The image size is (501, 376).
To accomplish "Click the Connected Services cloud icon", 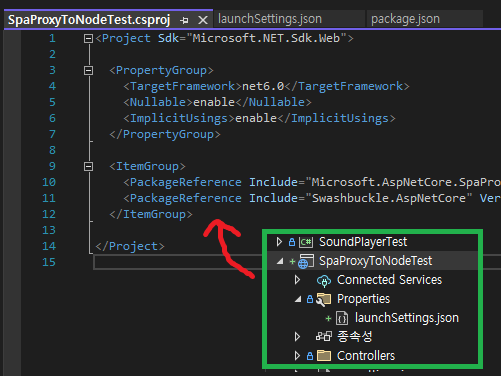I will click(324, 281).
